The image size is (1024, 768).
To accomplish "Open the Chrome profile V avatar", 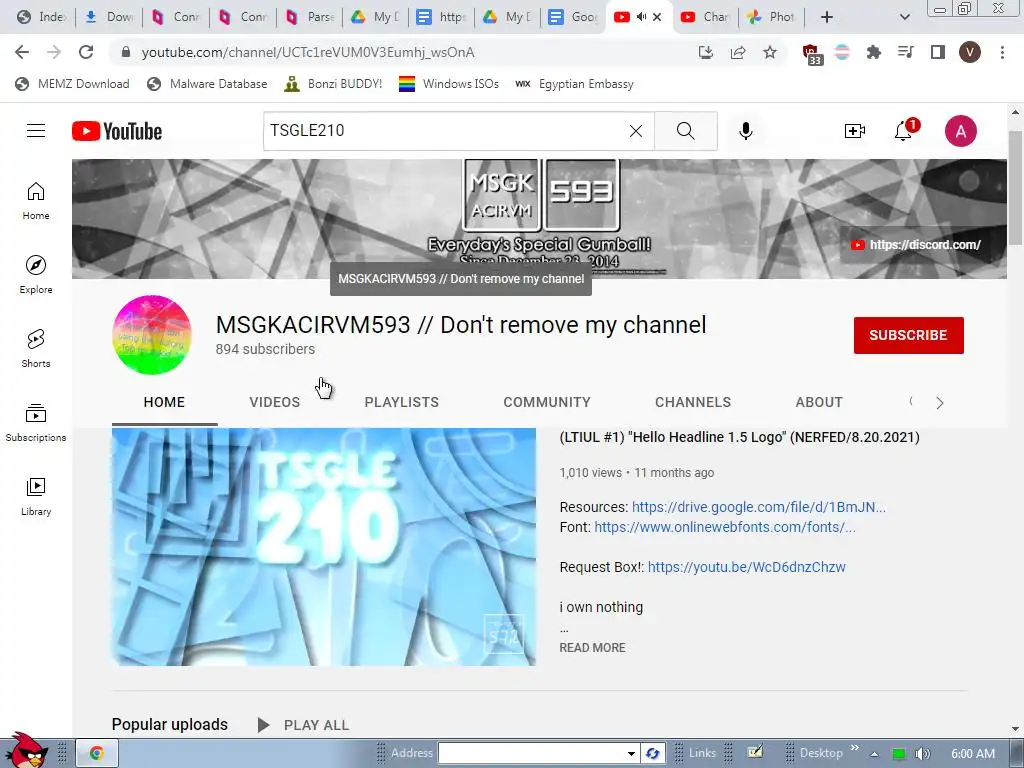I will pyautogui.click(x=970, y=52).
